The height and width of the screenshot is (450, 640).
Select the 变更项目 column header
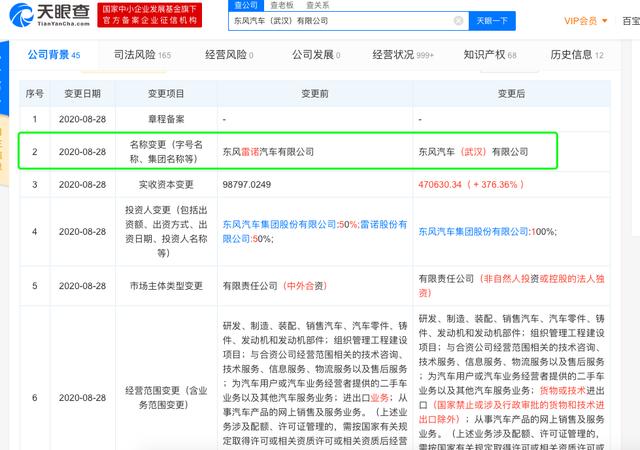click(x=166, y=94)
